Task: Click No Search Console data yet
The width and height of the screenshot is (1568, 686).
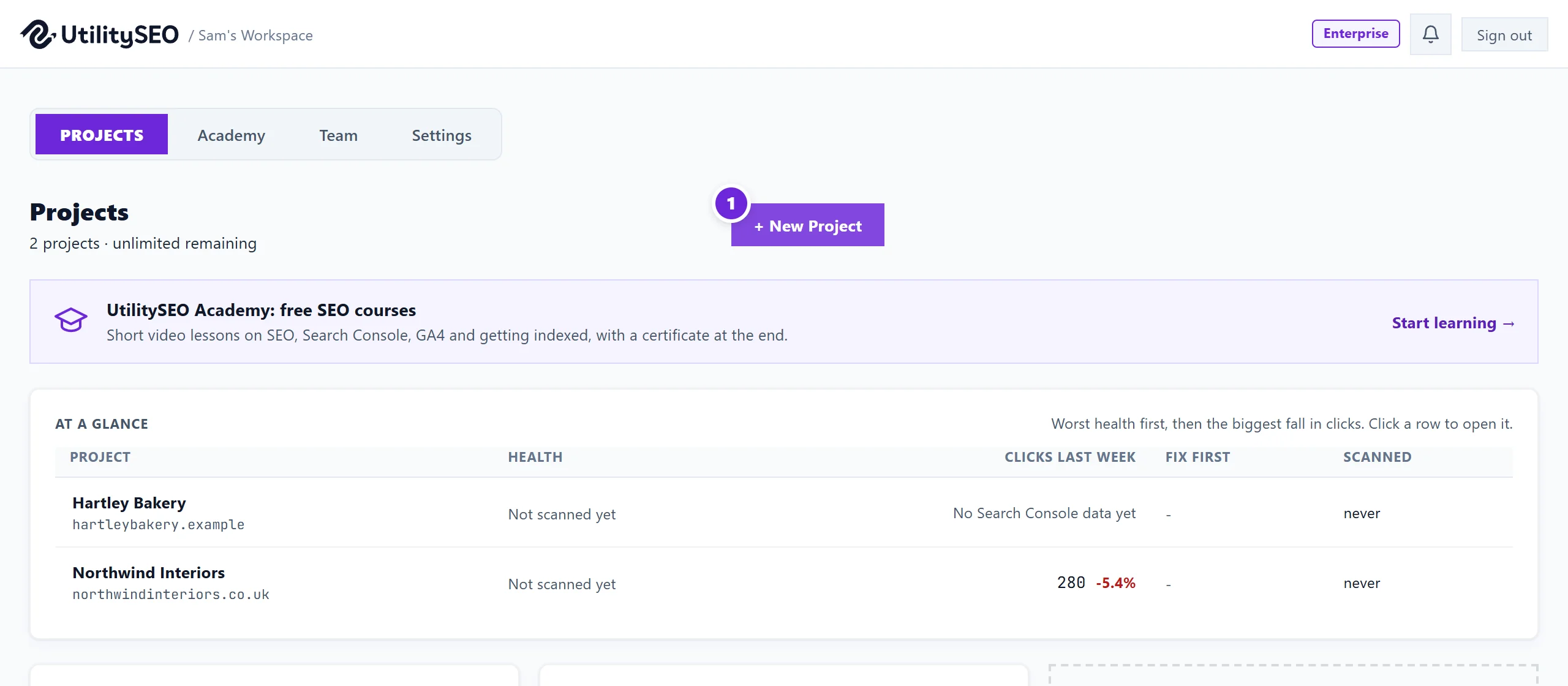Action: tap(1044, 513)
